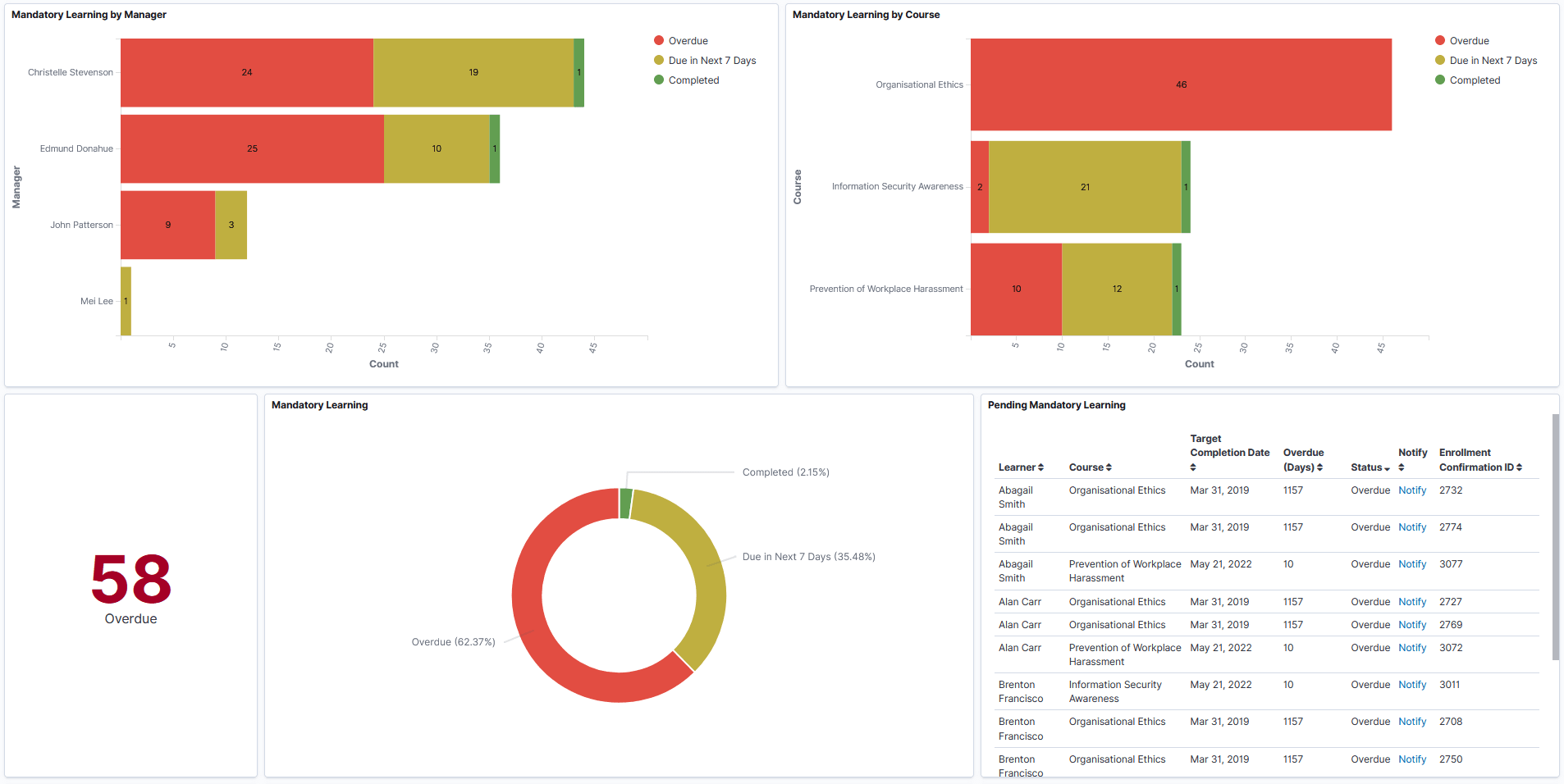
Task: Click the sort icon on Overdue (Days) column
Action: (1319, 467)
